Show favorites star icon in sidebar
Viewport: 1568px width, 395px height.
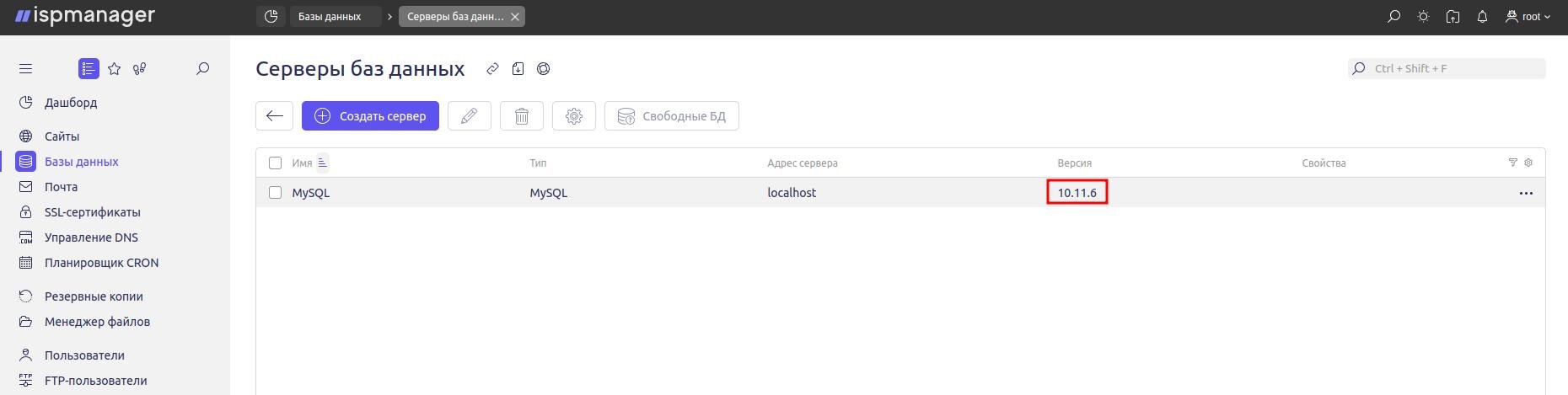[x=115, y=69]
